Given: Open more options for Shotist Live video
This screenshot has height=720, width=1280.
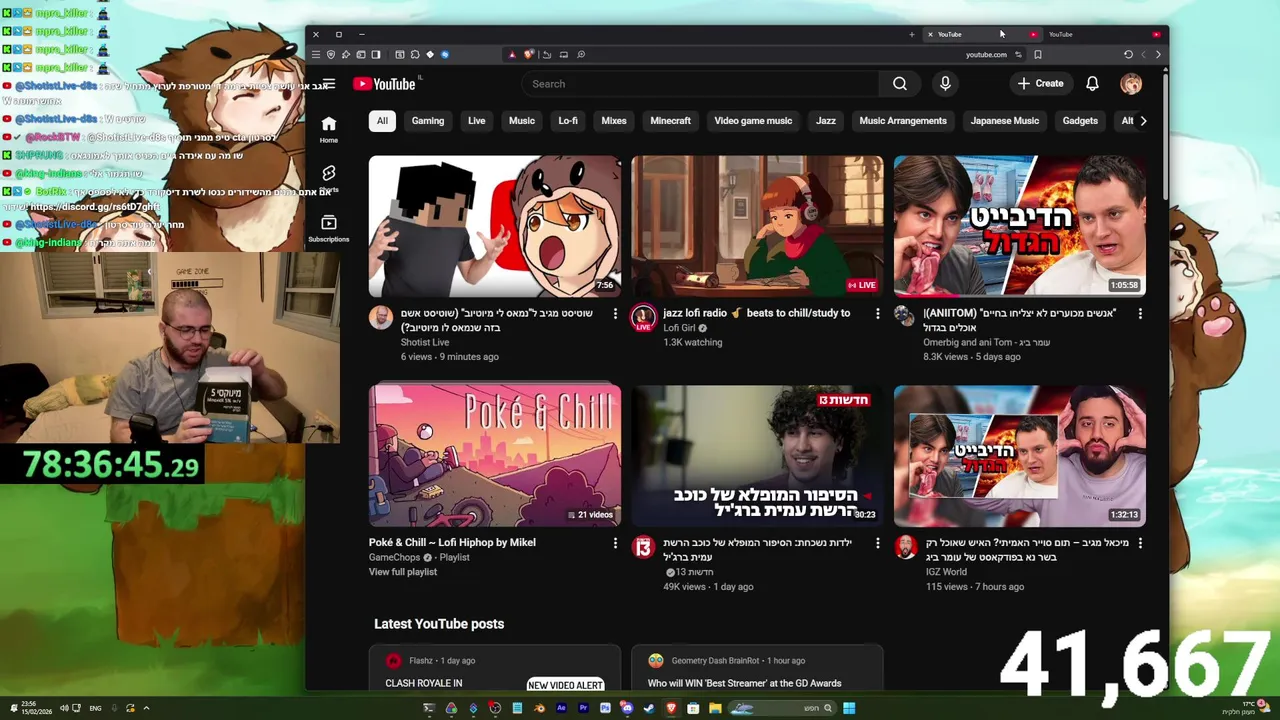Looking at the screenshot, I should [x=615, y=314].
